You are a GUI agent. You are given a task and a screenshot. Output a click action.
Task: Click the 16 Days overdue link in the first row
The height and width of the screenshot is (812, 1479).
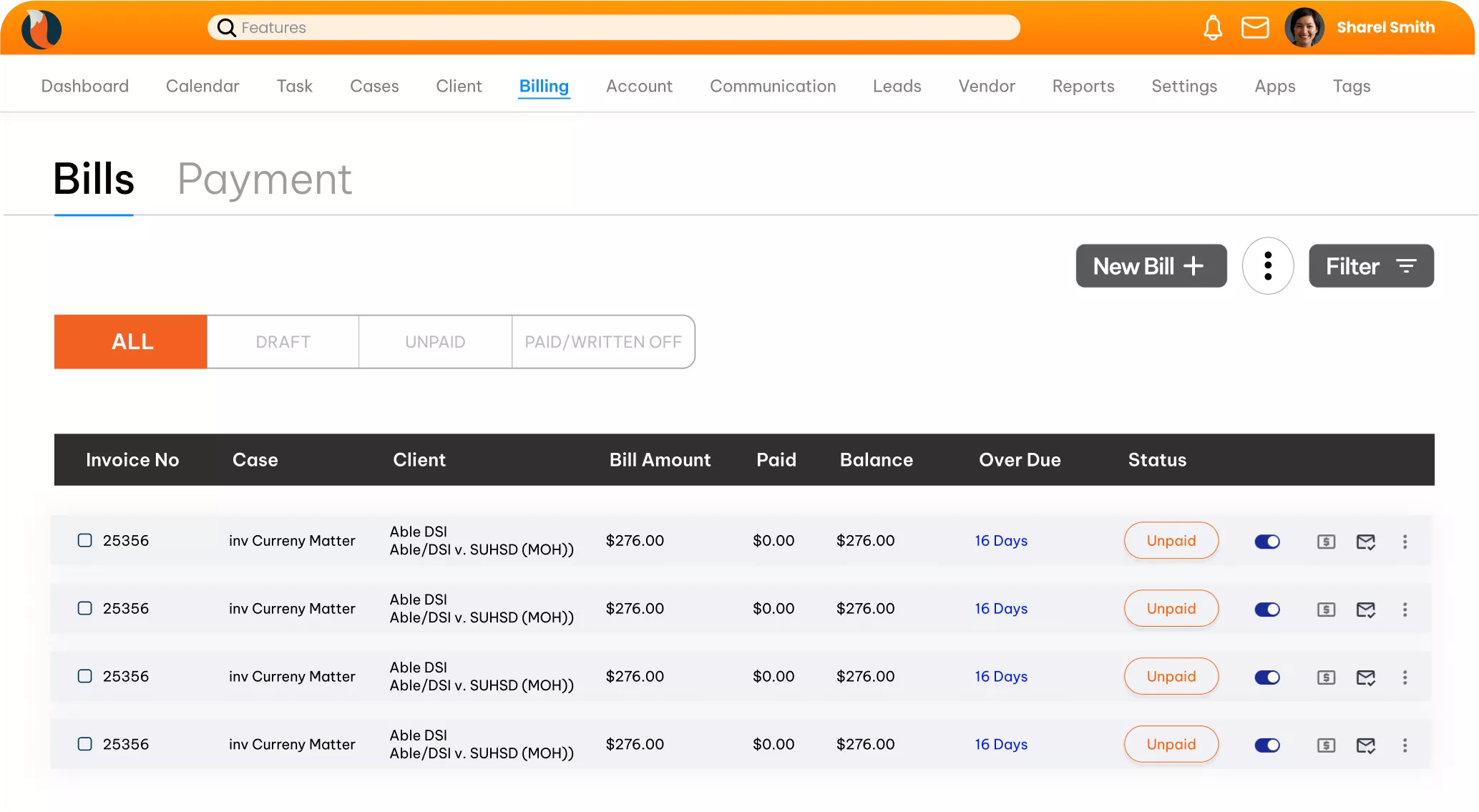tap(1001, 541)
